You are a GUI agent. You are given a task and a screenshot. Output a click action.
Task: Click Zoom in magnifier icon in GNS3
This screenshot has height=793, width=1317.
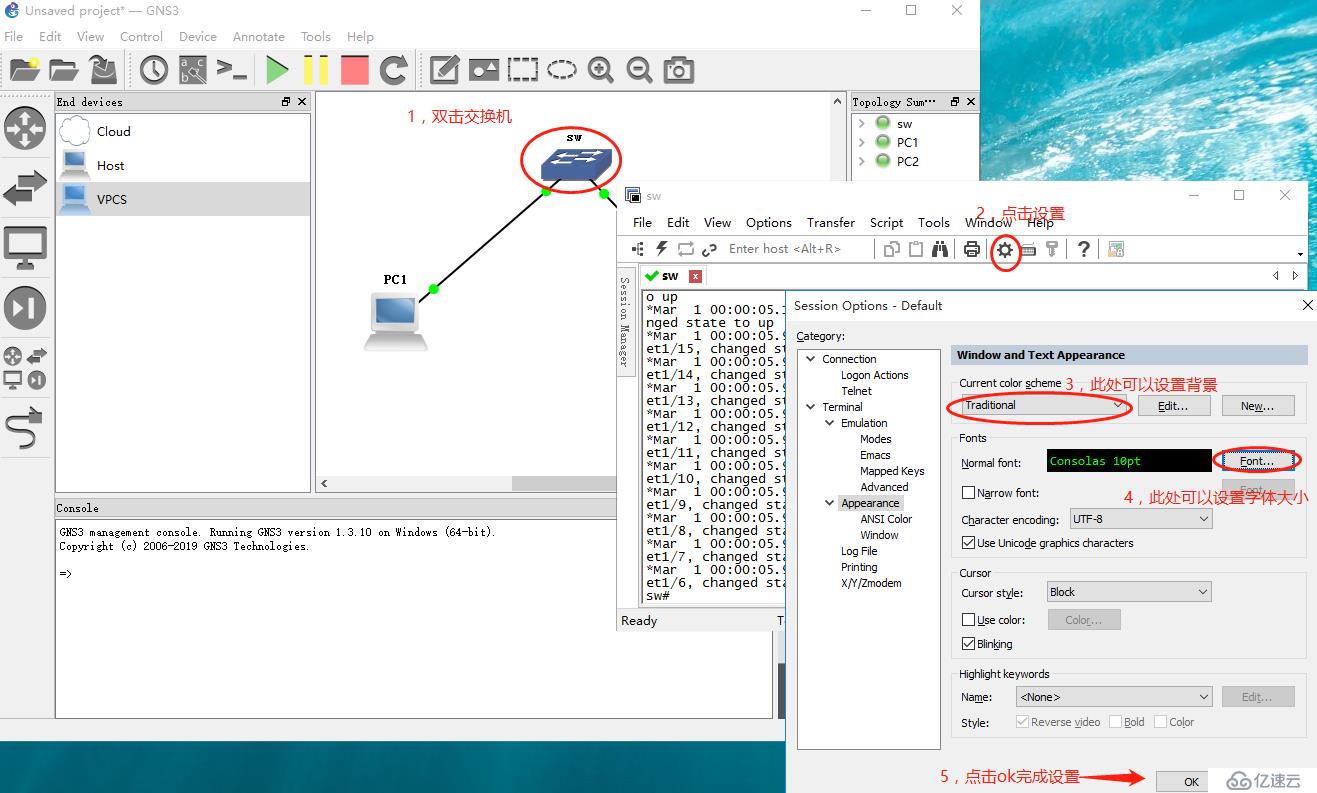601,69
